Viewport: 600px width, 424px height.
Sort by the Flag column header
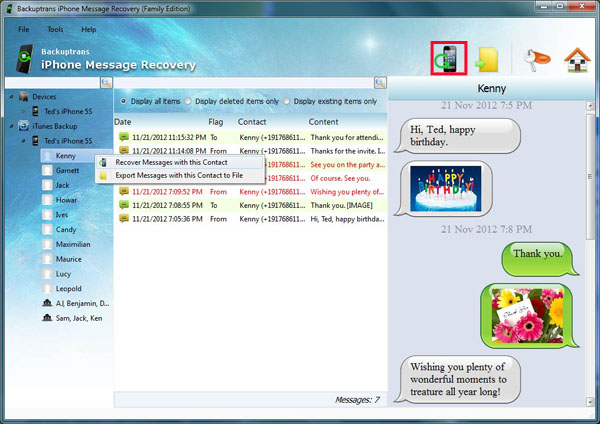pyautogui.click(x=215, y=122)
